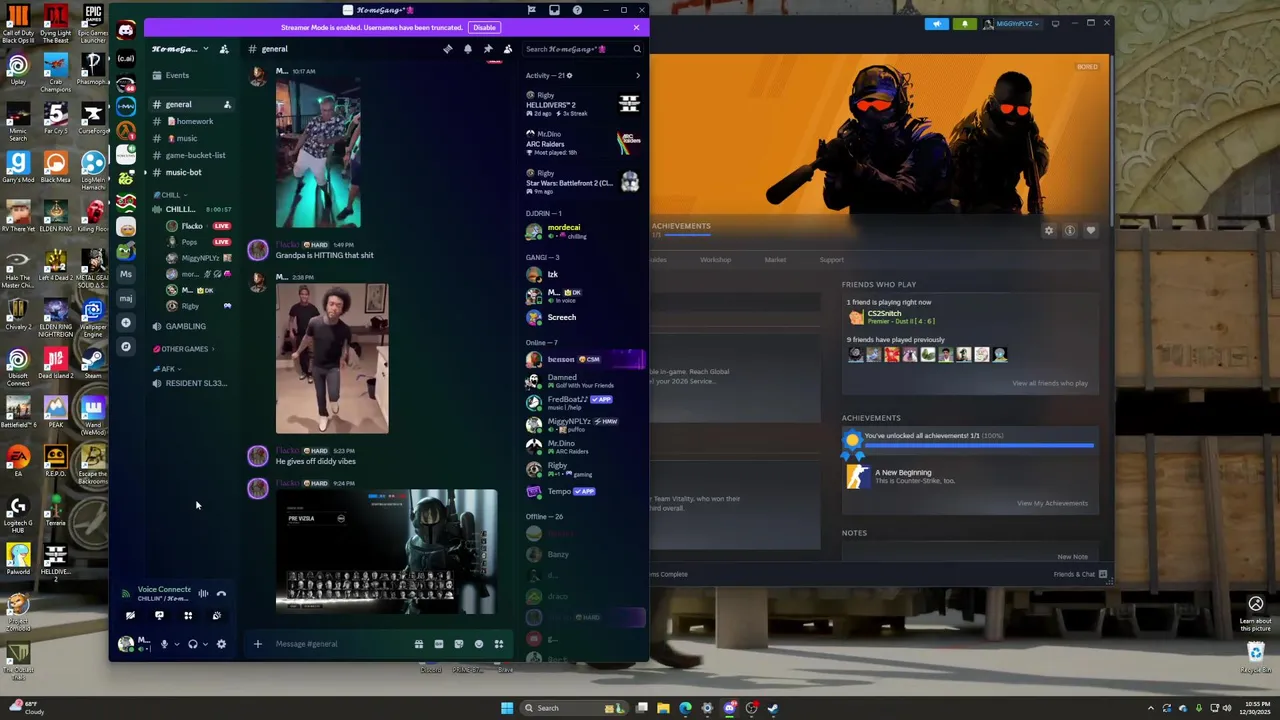Share your screen in voice panel

click(159, 616)
